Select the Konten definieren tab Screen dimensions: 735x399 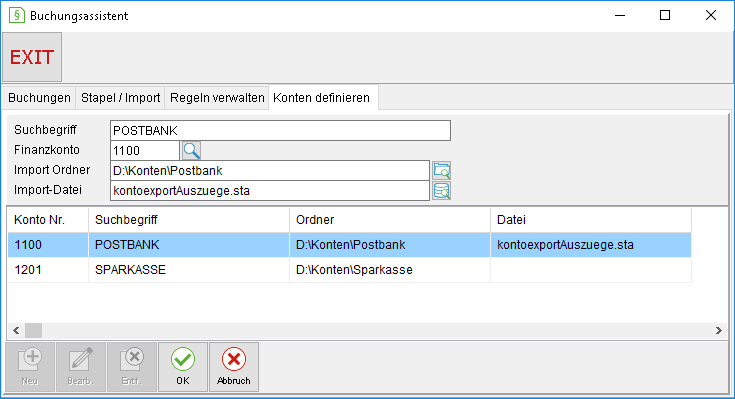coord(322,98)
